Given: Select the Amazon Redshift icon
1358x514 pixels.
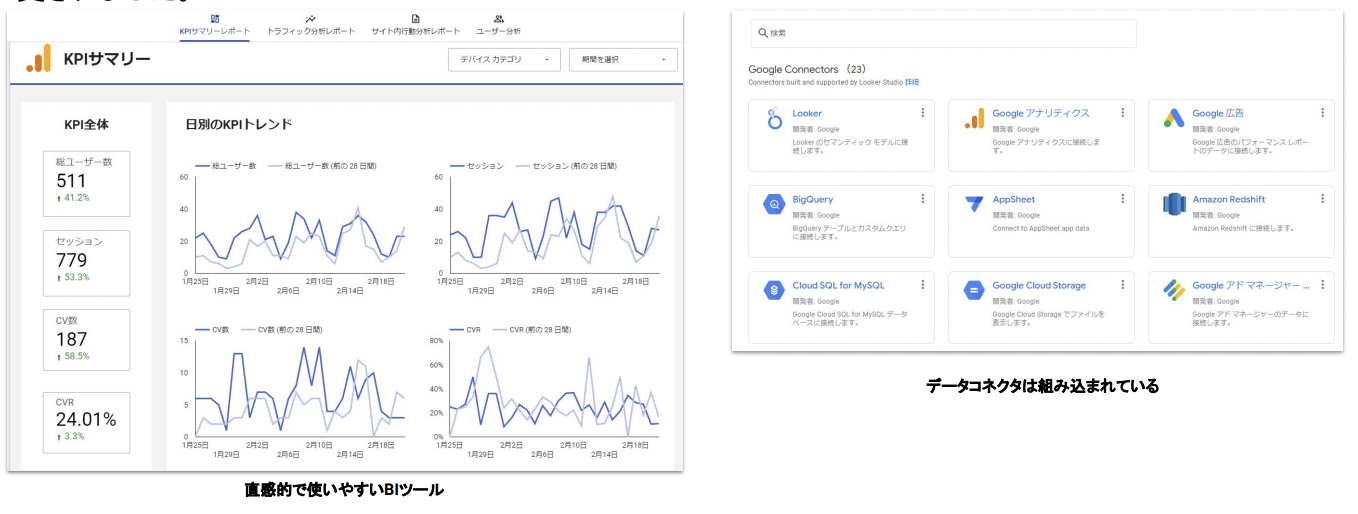Looking at the screenshot, I should pyautogui.click(x=1174, y=204).
